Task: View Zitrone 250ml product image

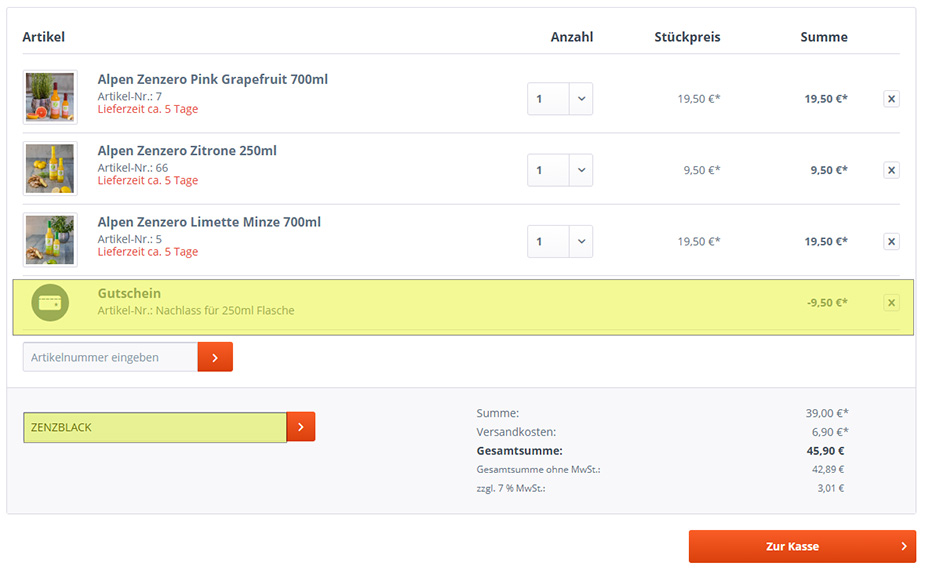Action: (50, 169)
